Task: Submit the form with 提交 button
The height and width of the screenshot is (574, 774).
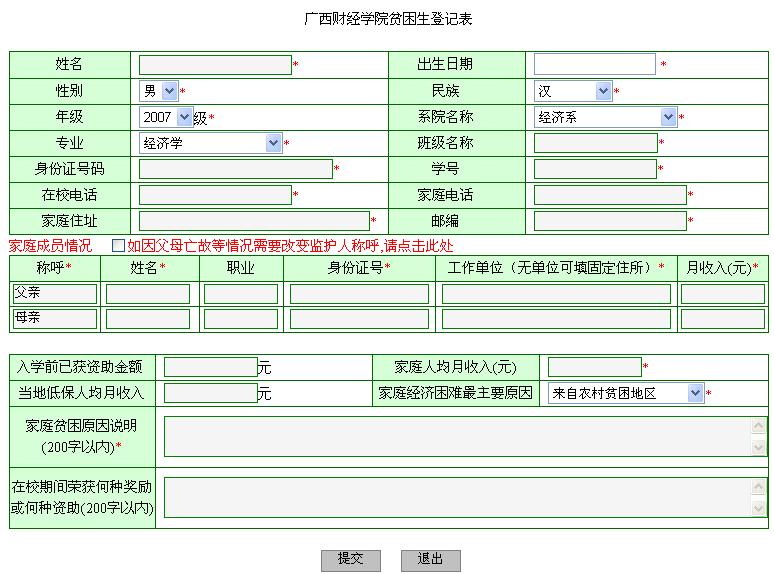Action: pos(350,560)
